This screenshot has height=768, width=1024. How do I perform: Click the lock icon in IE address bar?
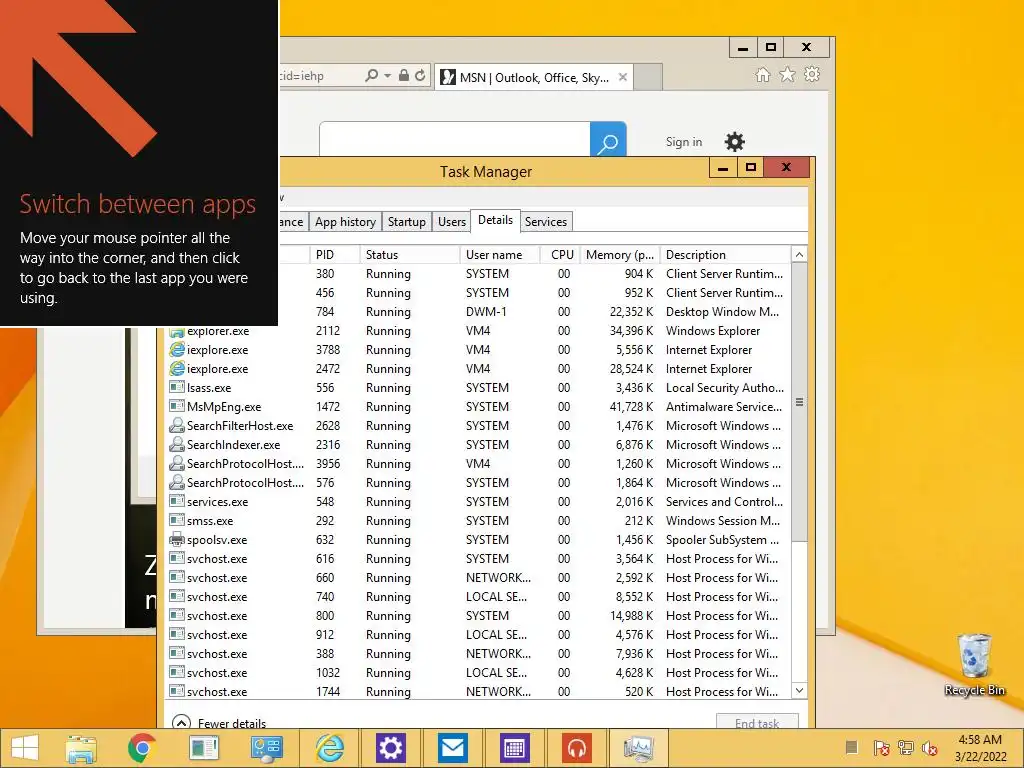click(404, 75)
